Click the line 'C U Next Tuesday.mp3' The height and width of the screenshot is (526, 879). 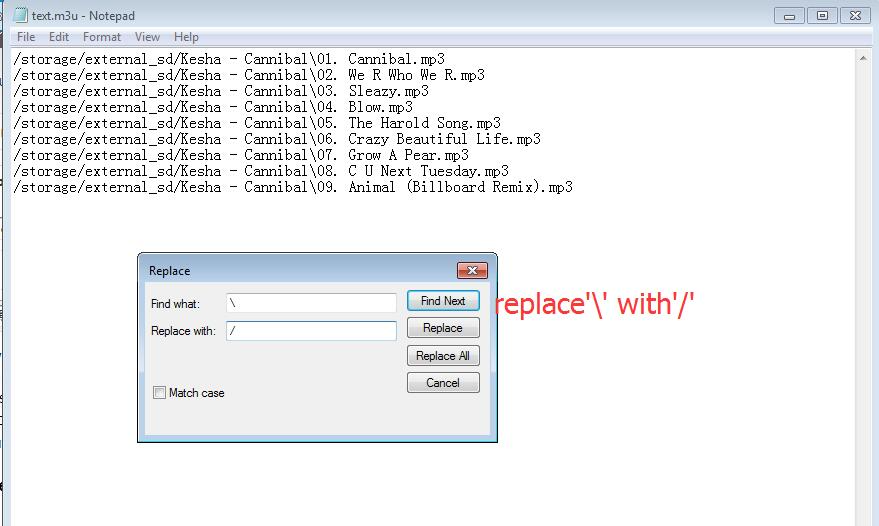click(261, 171)
